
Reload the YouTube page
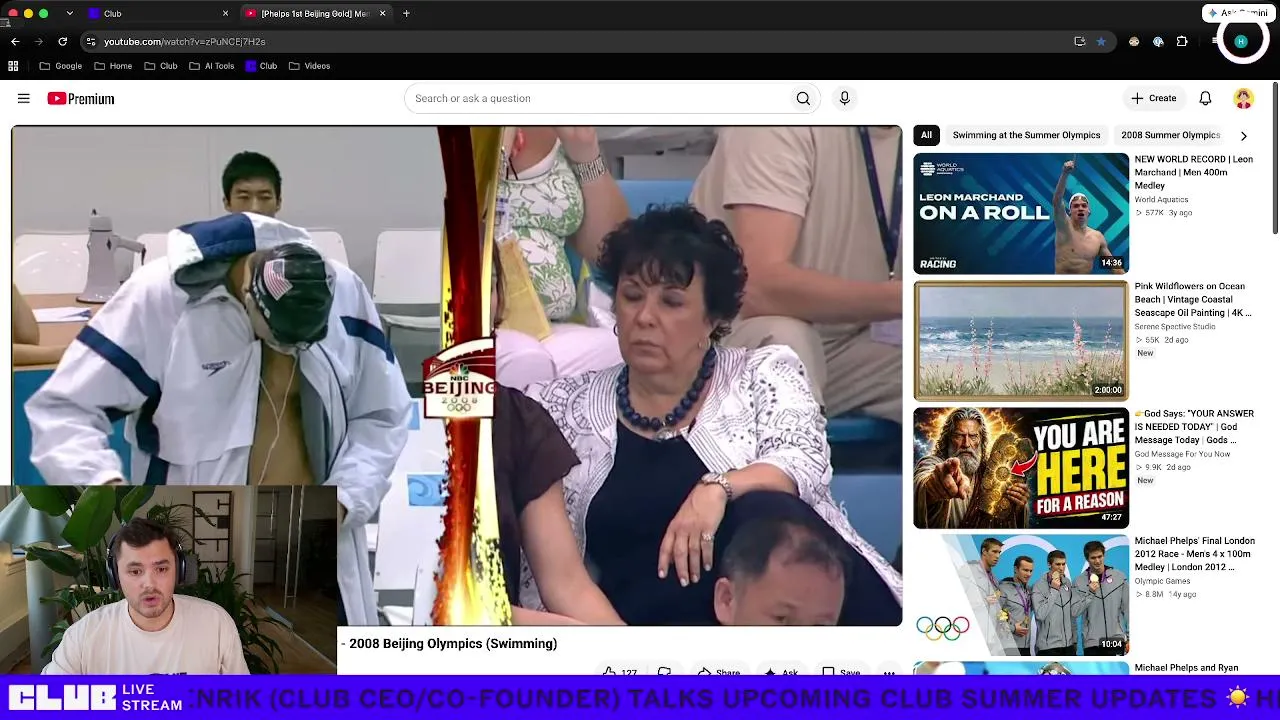pyautogui.click(x=62, y=41)
